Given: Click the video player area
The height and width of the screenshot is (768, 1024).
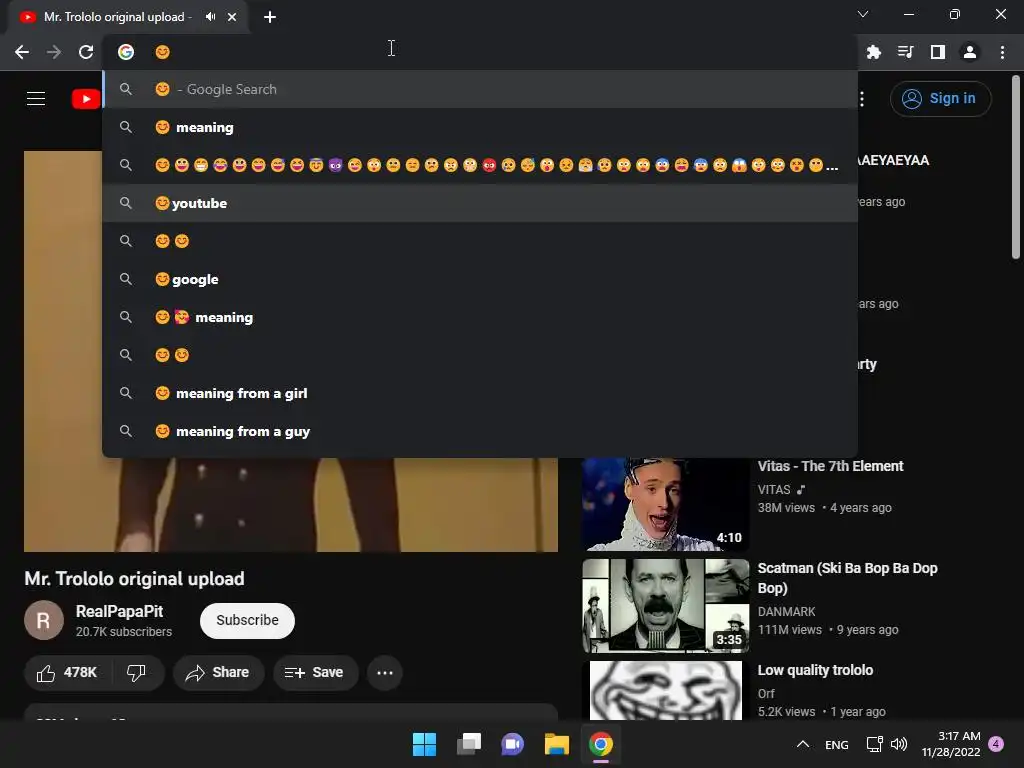Looking at the screenshot, I should [x=291, y=504].
